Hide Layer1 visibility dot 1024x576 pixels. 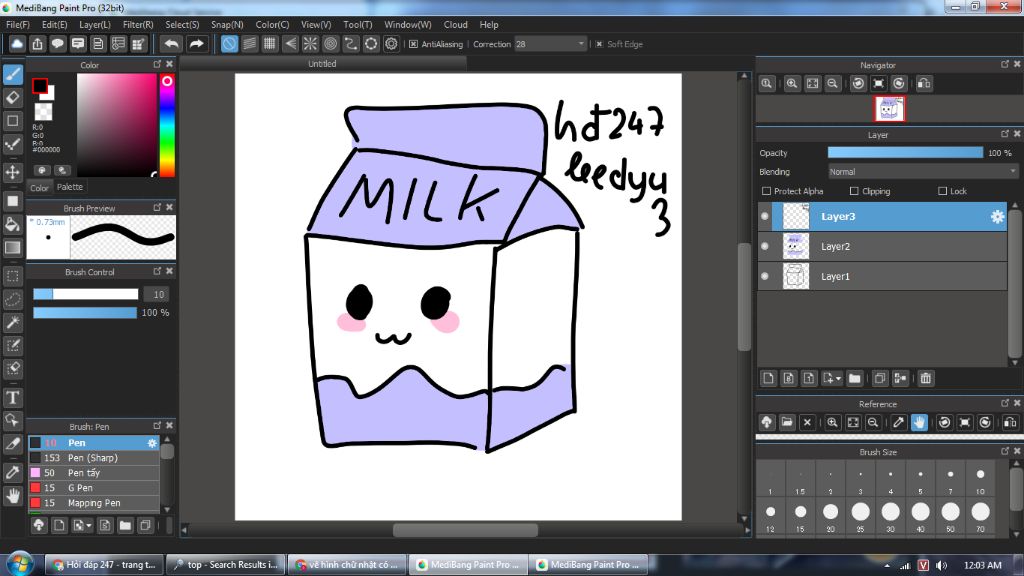[765, 276]
